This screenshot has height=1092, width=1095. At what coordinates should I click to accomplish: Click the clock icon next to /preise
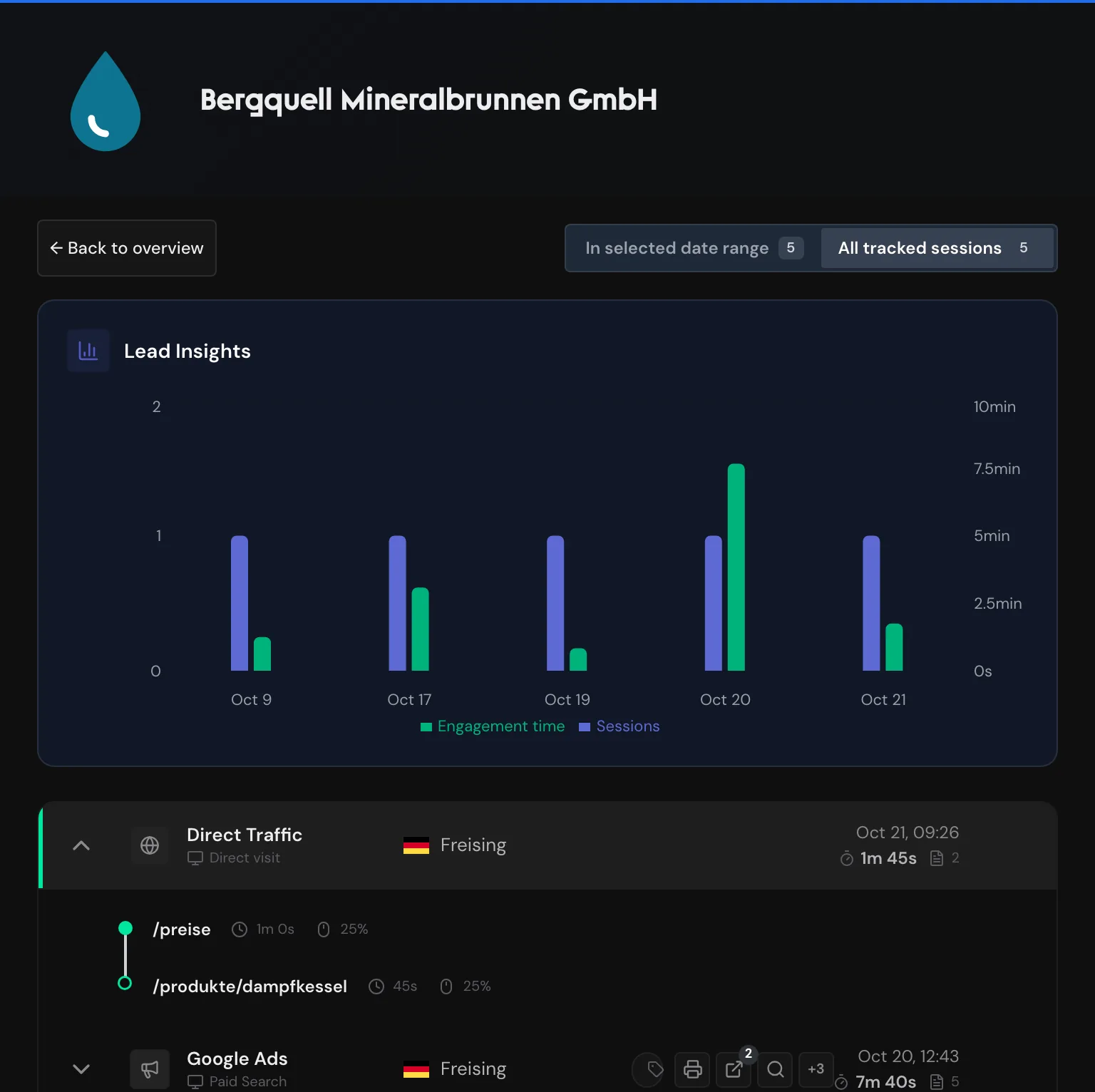point(240,929)
